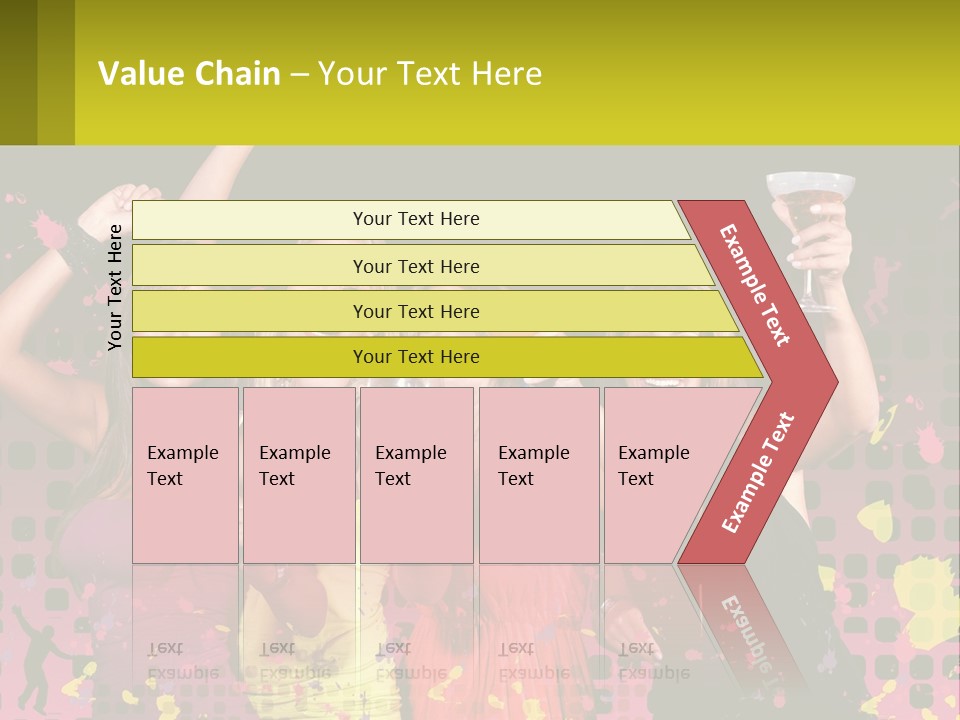Select the rotated vertical 'Your Text Here' label
The width and height of the screenshot is (960, 720).
tap(115, 287)
